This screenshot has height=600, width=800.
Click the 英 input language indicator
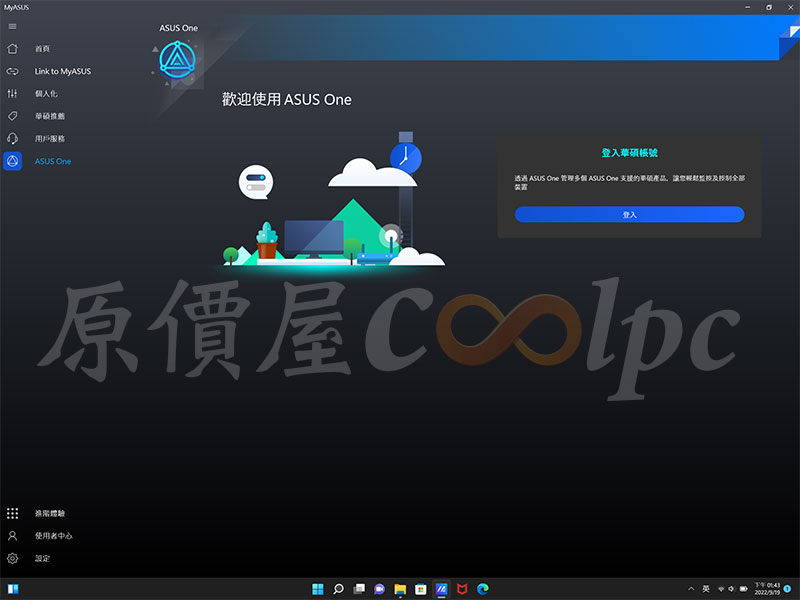click(x=706, y=589)
